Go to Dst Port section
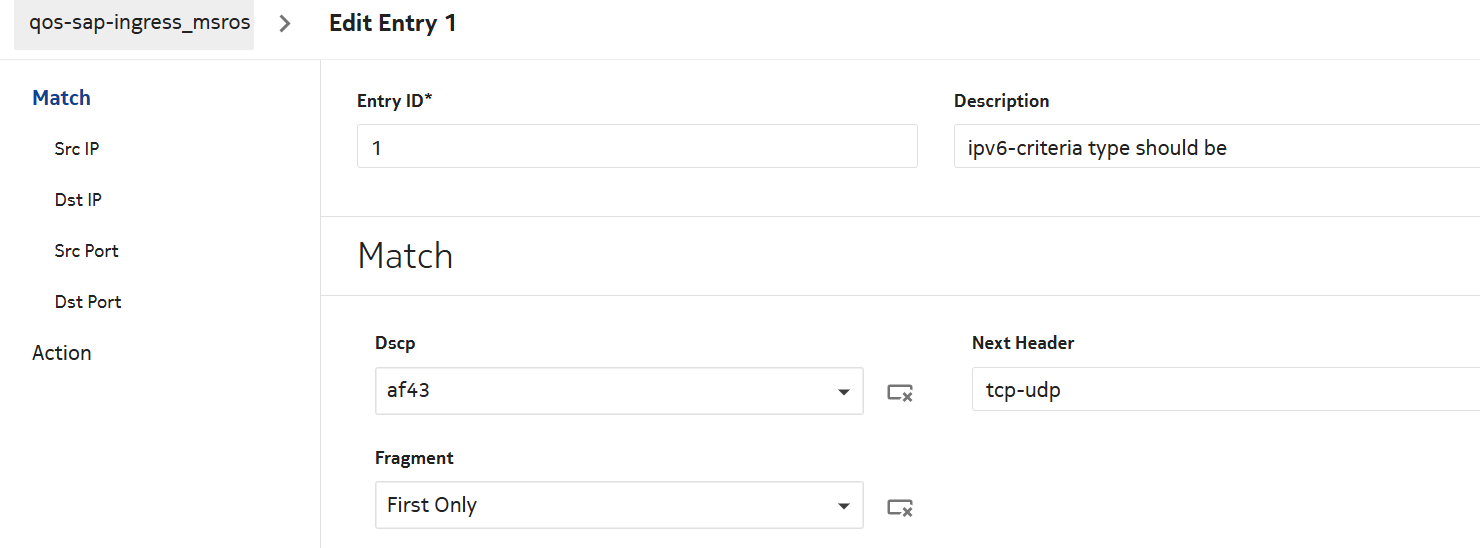 pos(88,302)
